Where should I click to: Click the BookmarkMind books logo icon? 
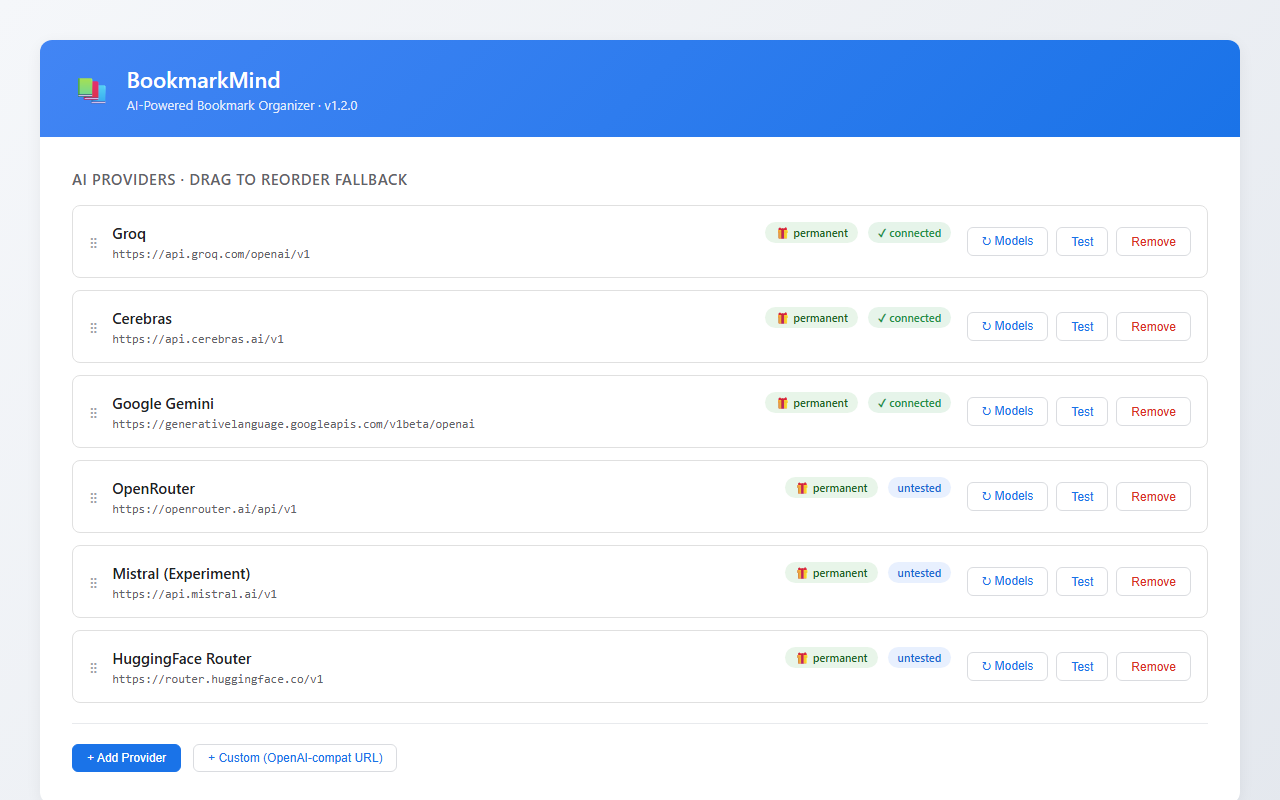92,89
